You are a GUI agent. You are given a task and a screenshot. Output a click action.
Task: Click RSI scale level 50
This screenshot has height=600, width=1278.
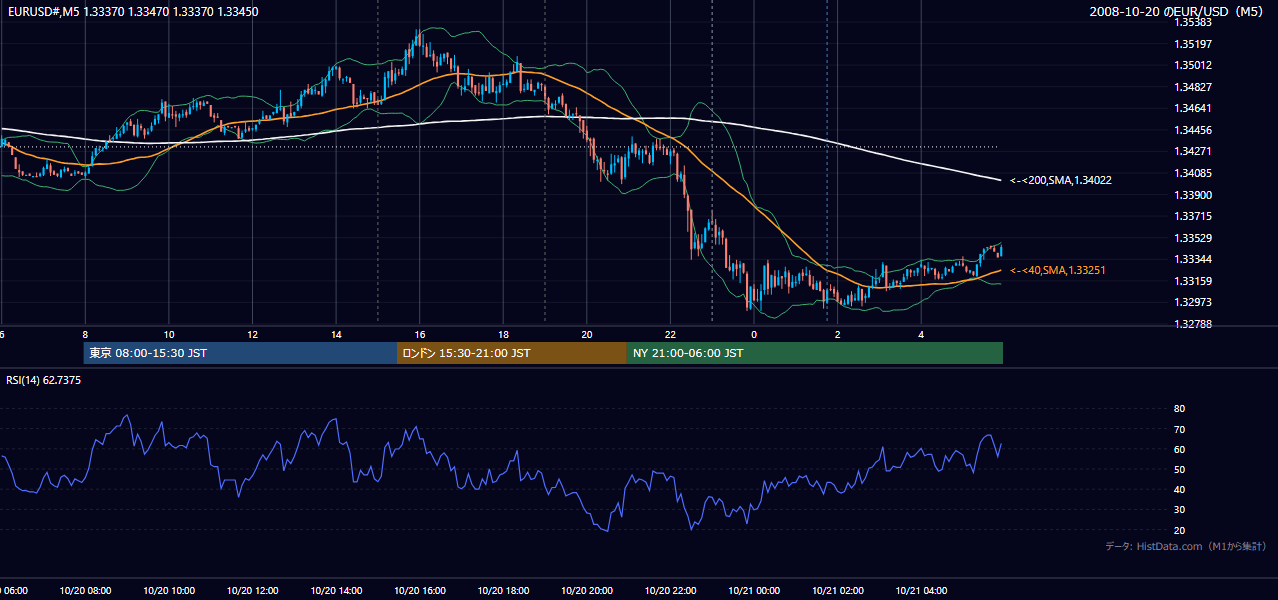pos(1179,470)
